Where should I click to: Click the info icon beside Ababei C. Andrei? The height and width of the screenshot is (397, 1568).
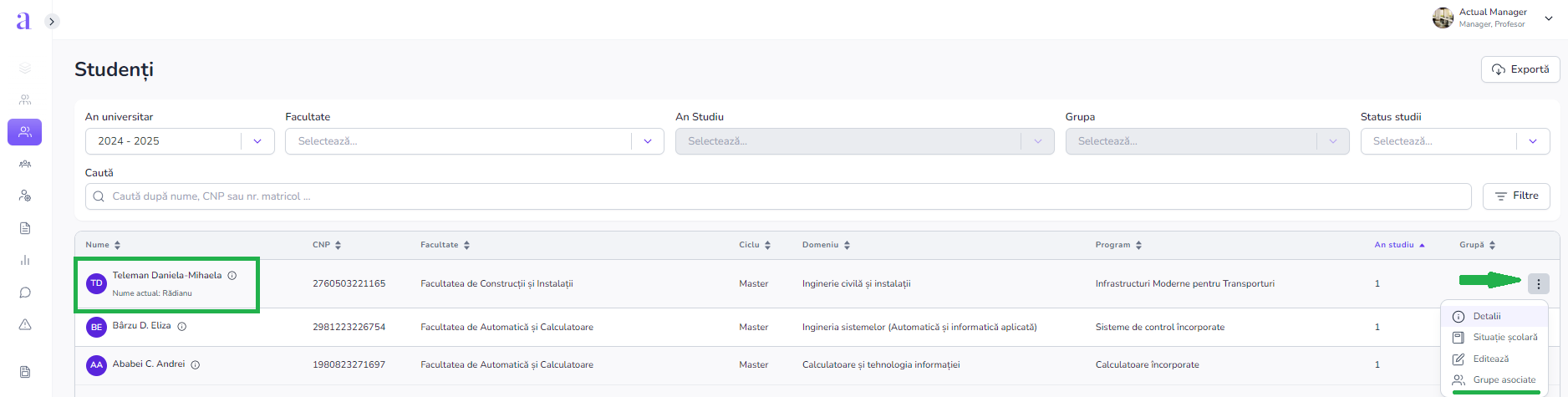[196, 365]
